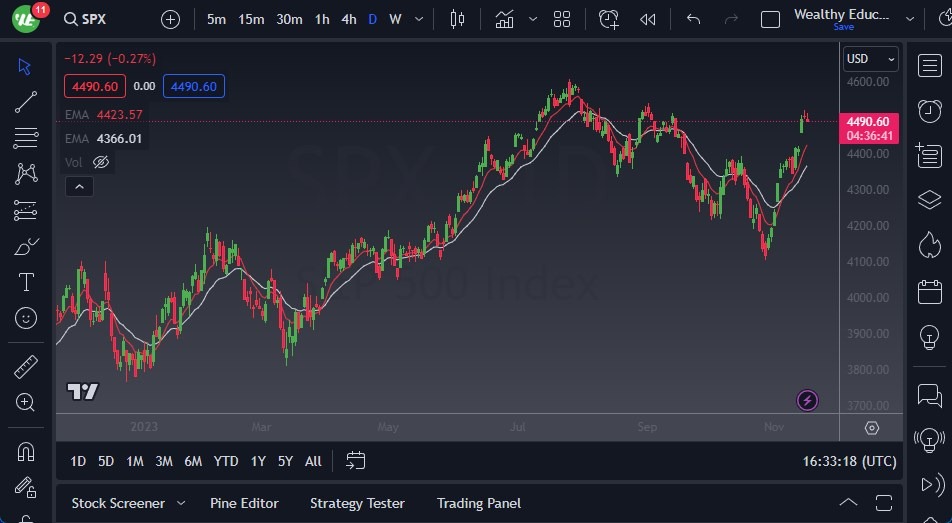
Task: Click the red sell price 4490.60 box
Action: (x=95, y=87)
